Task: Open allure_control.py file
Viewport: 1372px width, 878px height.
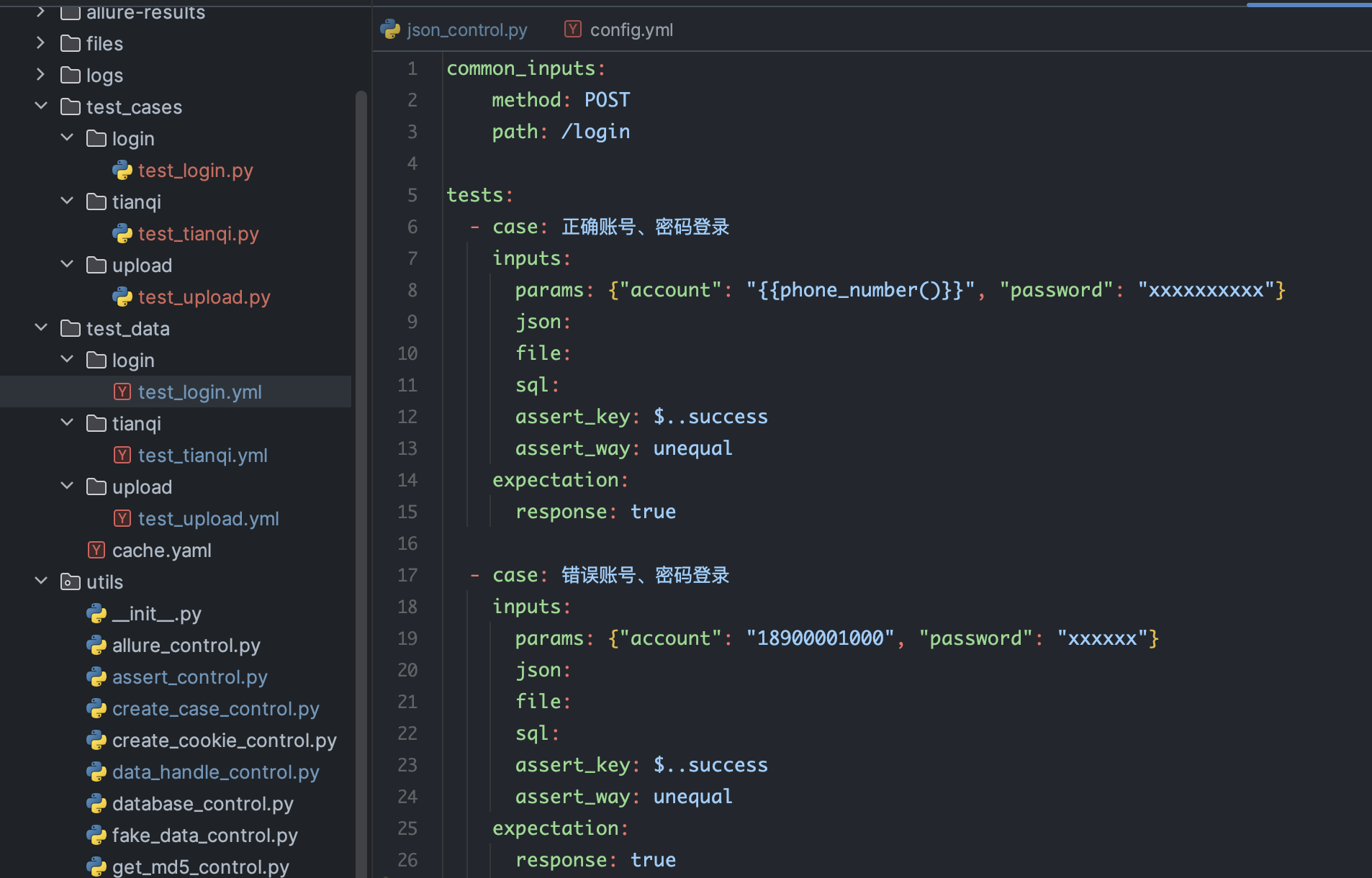Action: point(186,646)
